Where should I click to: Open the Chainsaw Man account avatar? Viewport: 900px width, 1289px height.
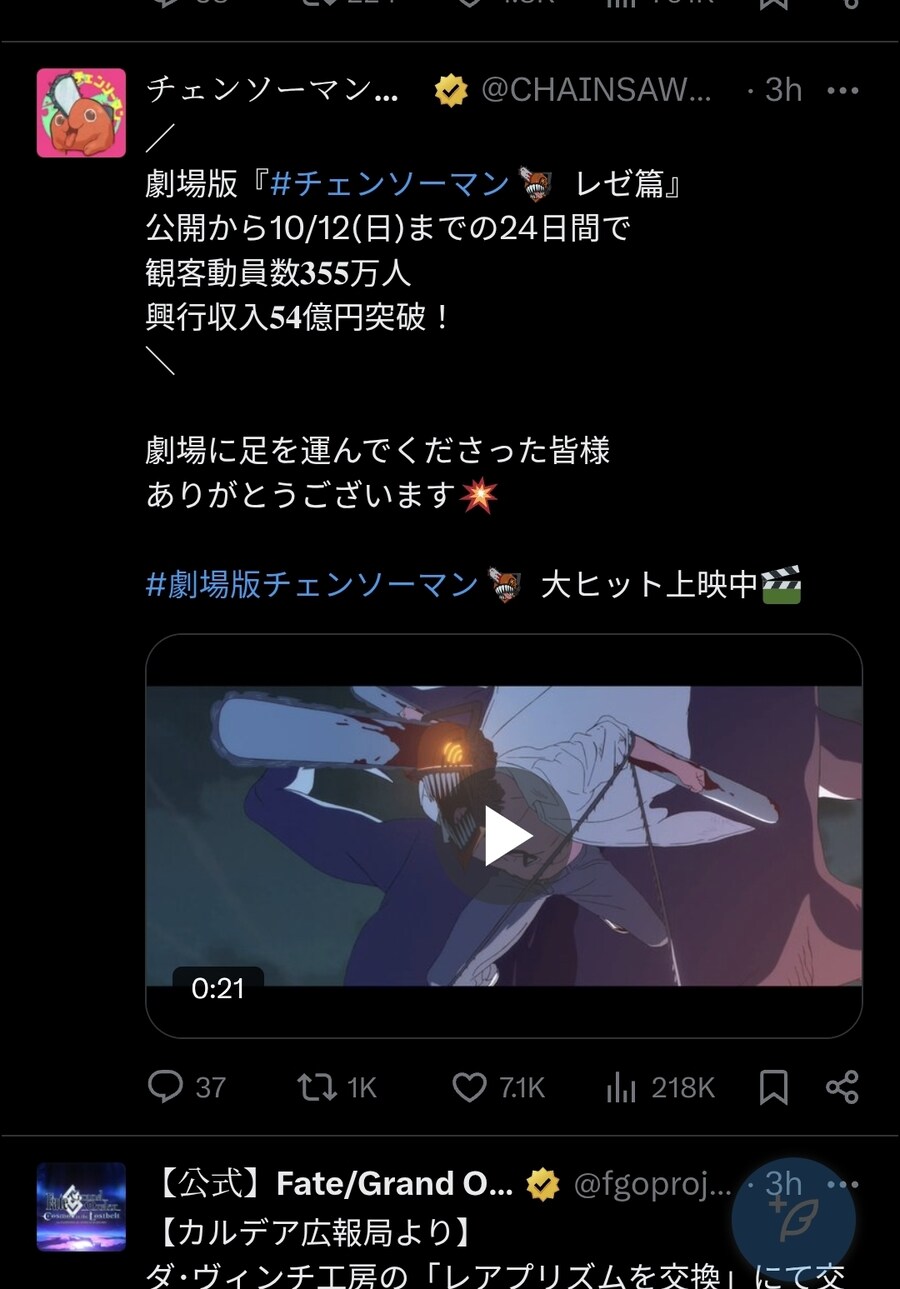[81, 113]
